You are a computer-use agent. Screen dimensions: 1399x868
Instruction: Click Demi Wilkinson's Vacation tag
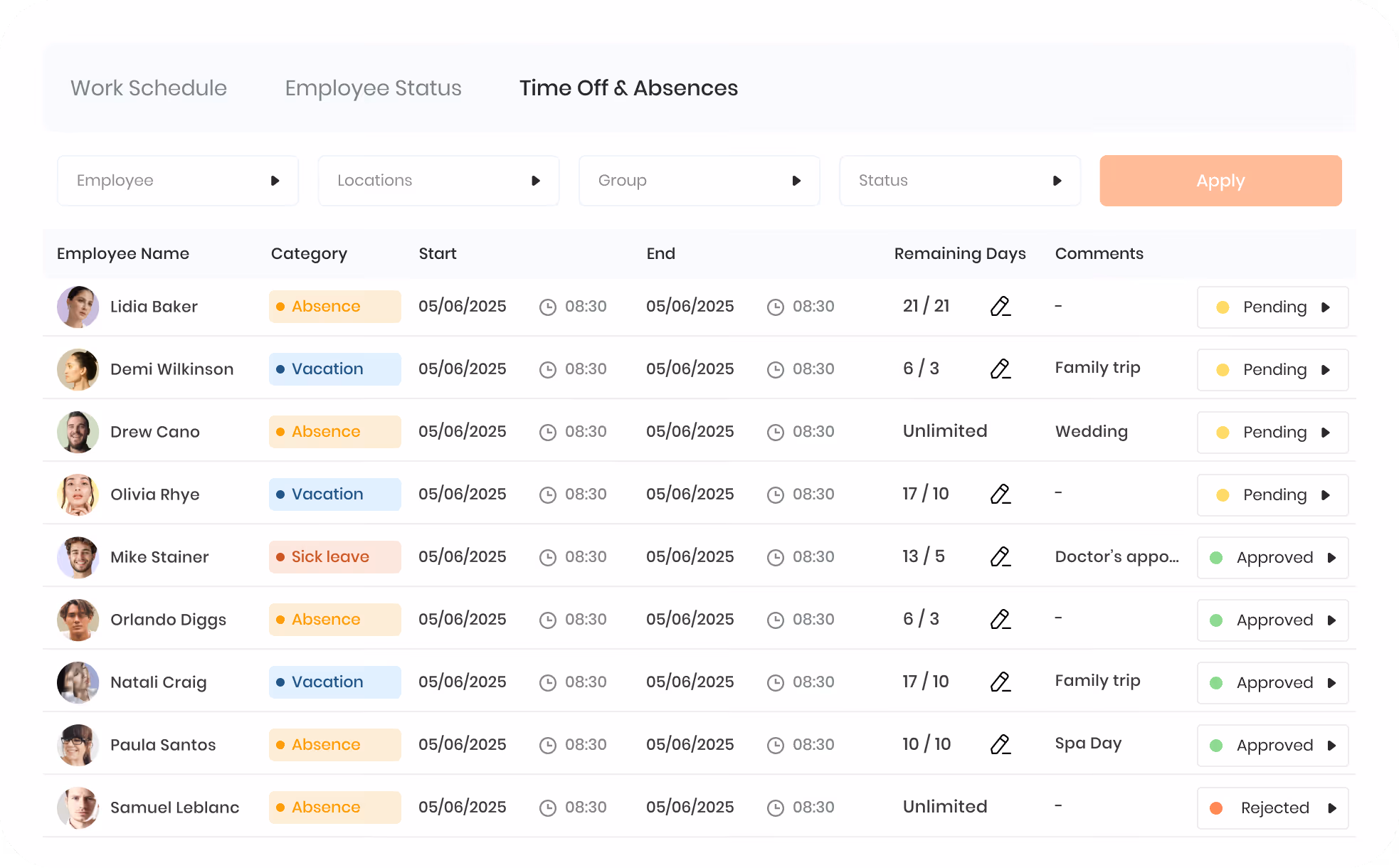pos(334,369)
